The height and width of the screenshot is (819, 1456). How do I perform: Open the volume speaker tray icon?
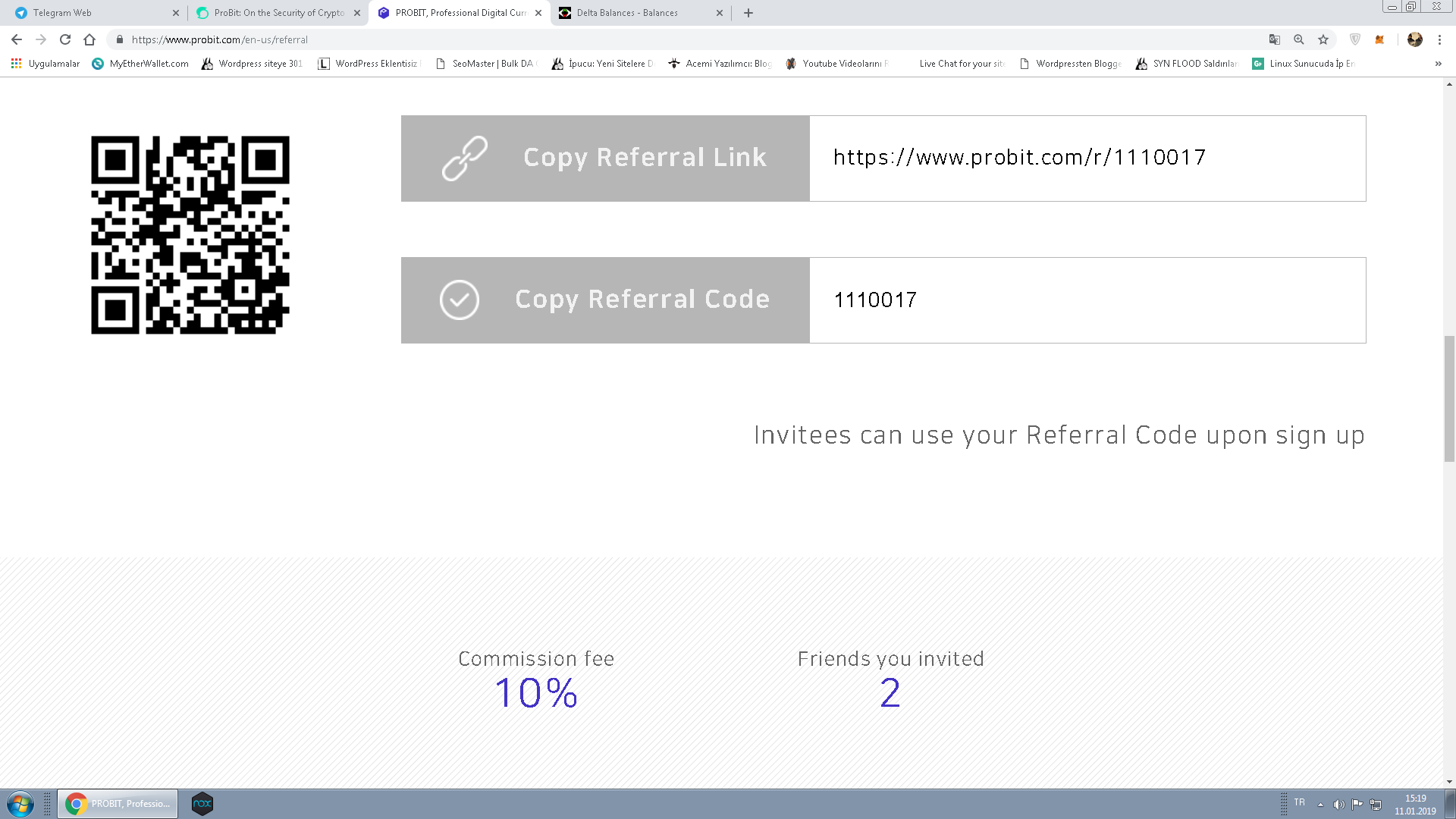(1338, 805)
